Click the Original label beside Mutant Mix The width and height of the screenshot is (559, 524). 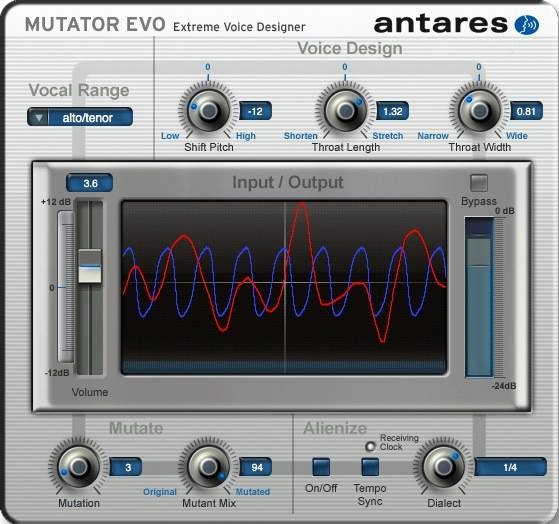[160, 492]
